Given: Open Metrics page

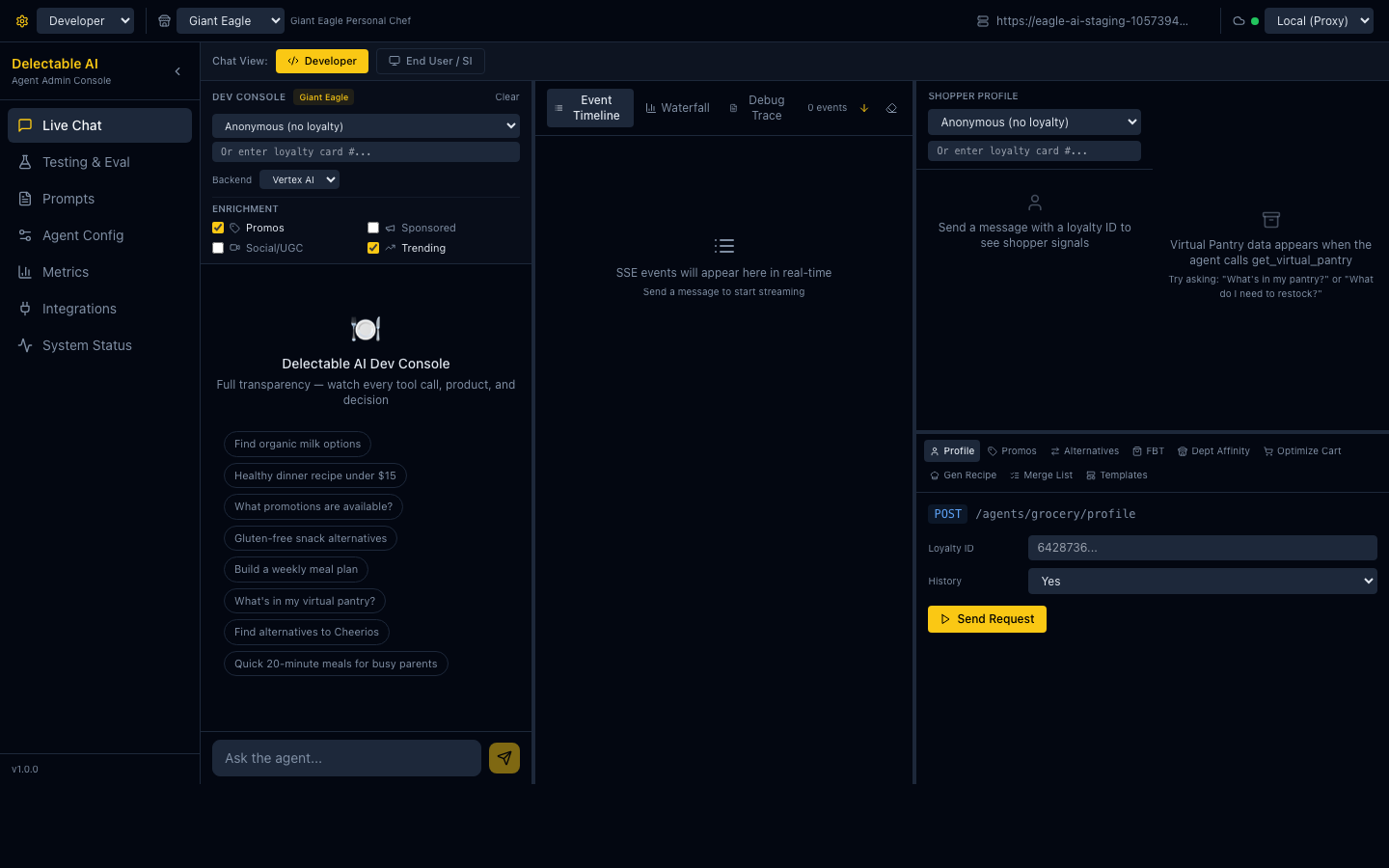Looking at the screenshot, I should coord(99,272).
